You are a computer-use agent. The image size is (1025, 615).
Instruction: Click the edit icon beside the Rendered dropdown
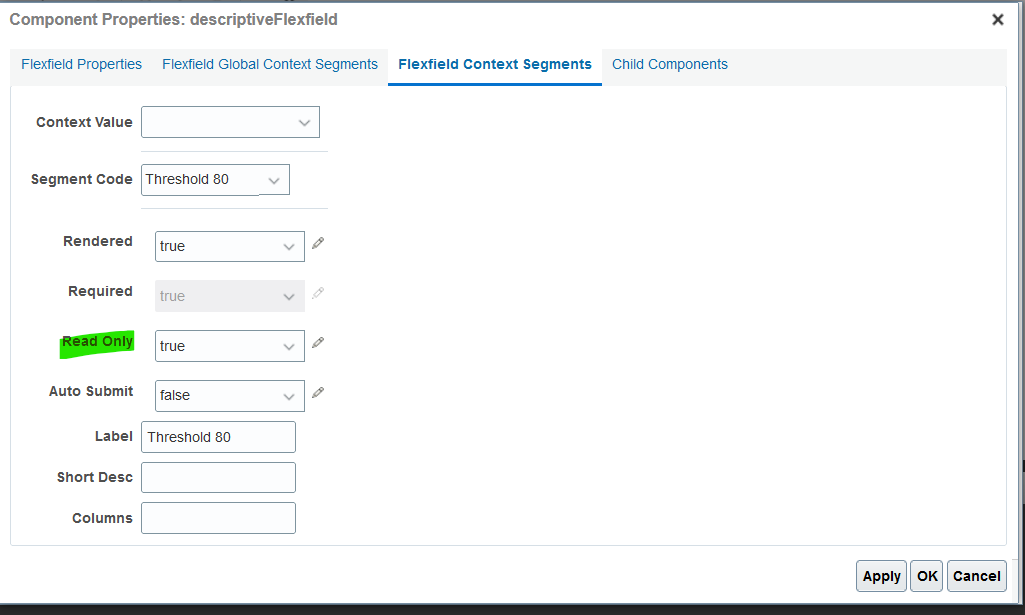[317, 242]
